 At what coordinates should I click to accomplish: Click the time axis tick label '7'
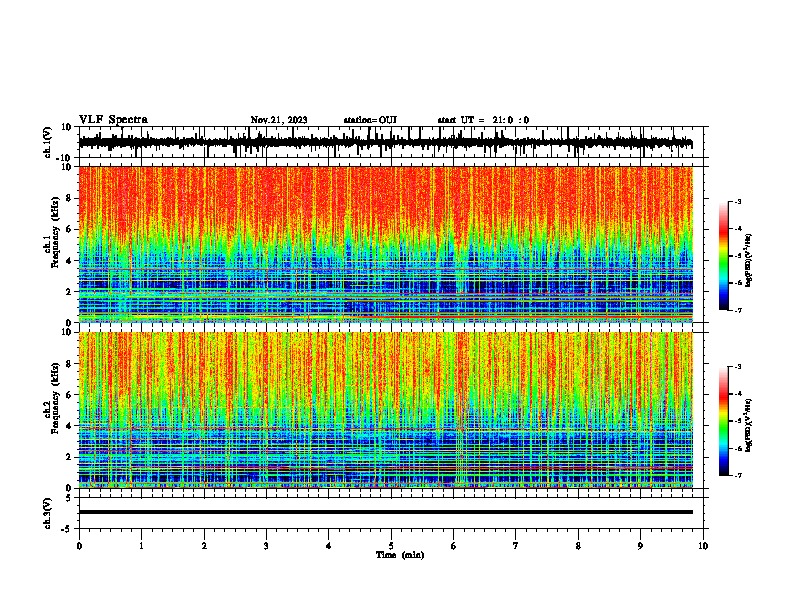pos(516,546)
